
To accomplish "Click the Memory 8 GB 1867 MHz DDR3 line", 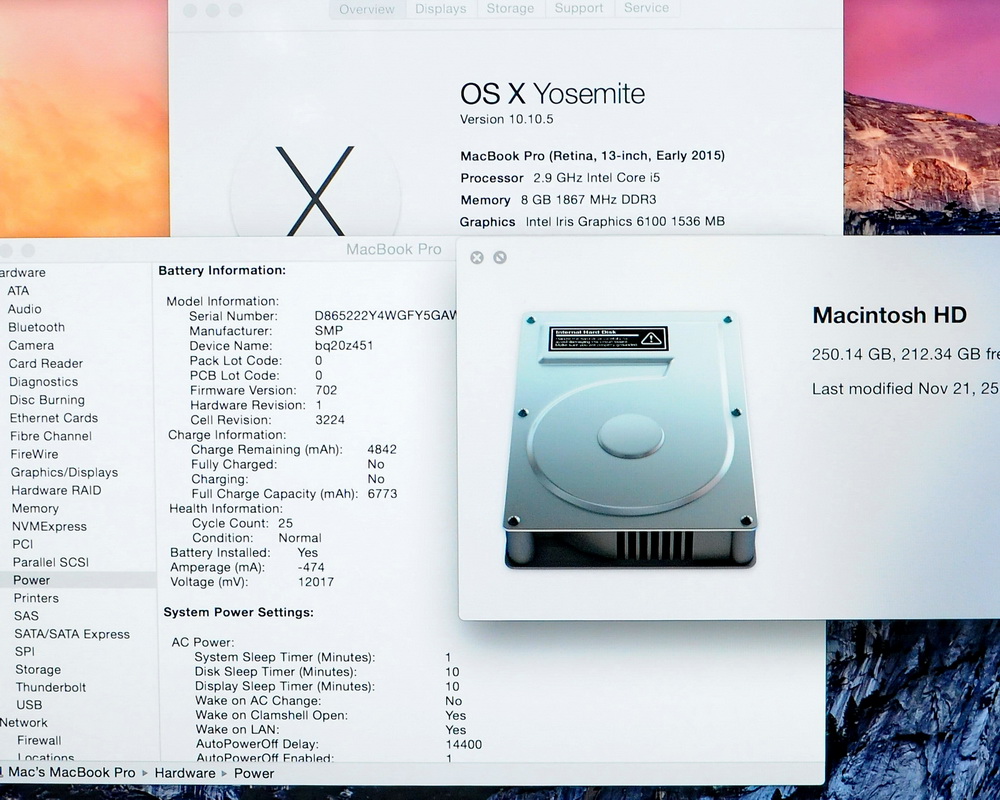I will tap(558, 200).
